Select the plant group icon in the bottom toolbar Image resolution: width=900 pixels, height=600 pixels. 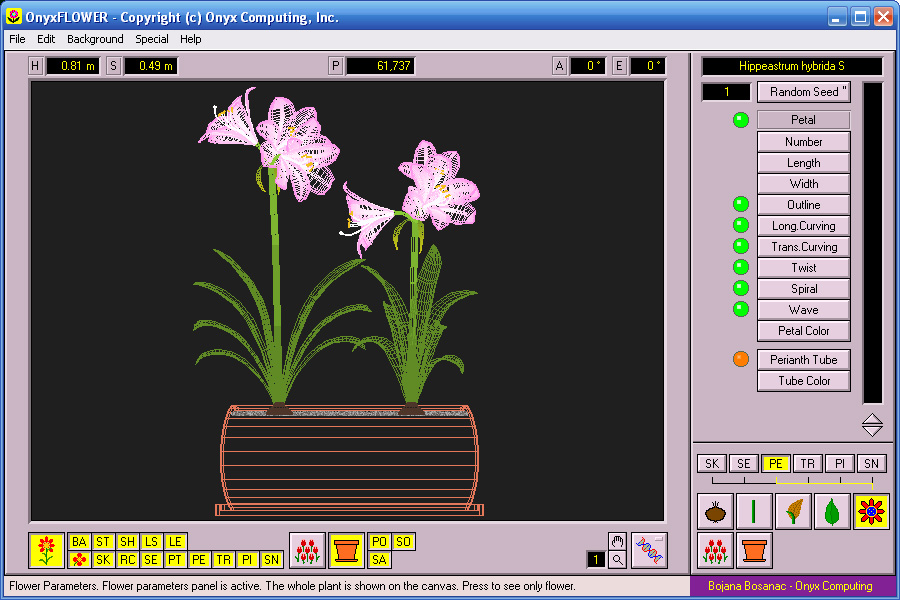[x=307, y=549]
